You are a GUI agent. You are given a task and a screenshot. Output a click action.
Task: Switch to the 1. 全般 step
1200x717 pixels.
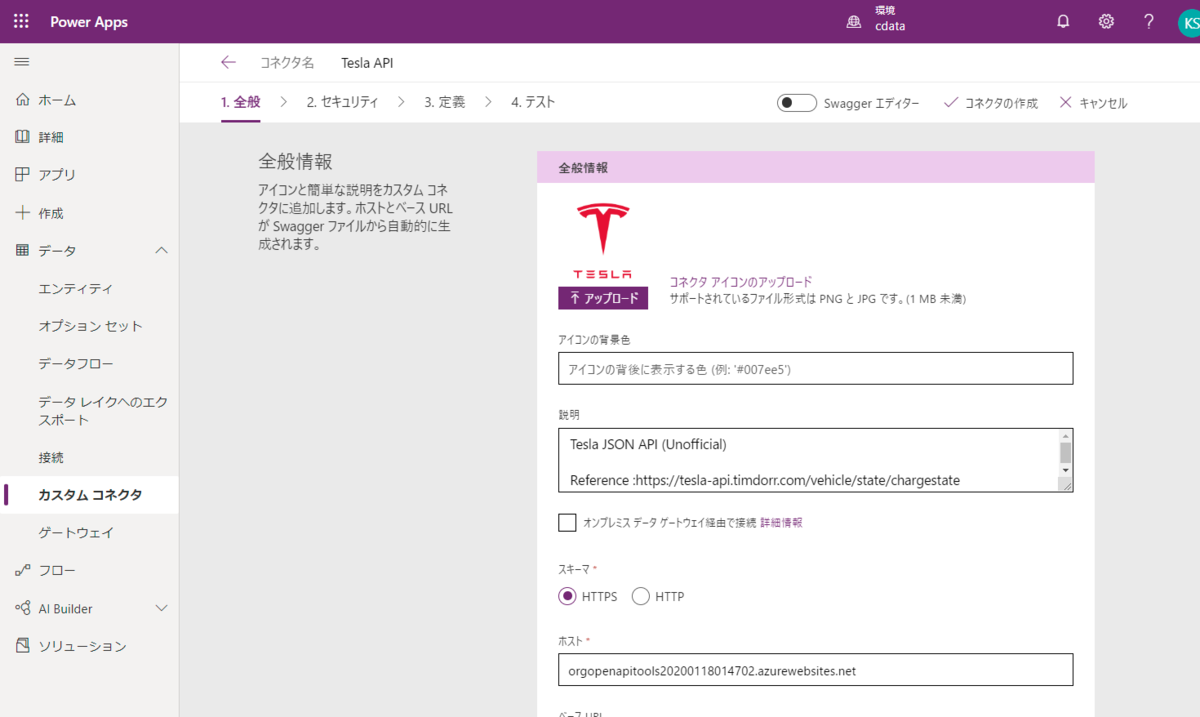pyautogui.click(x=241, y=102)
